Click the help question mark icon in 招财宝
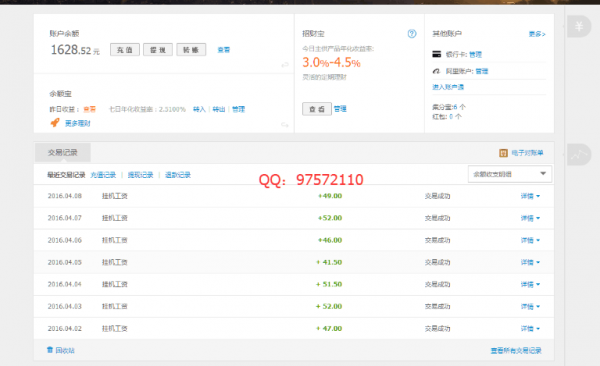The height and width of the screenshot is (366, 600). coord(412,34)
